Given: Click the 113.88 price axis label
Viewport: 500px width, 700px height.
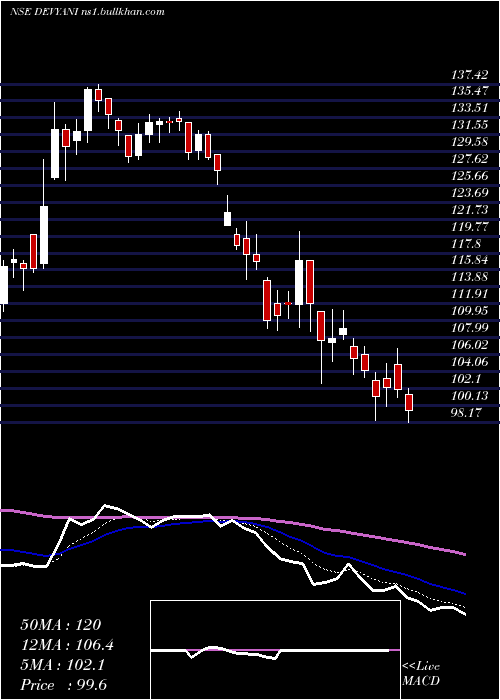Looking at the screenshot, I should [469, 277].
